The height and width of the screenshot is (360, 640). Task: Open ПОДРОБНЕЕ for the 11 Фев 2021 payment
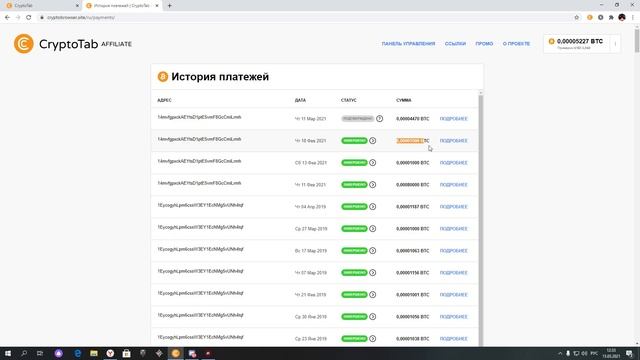453,185
